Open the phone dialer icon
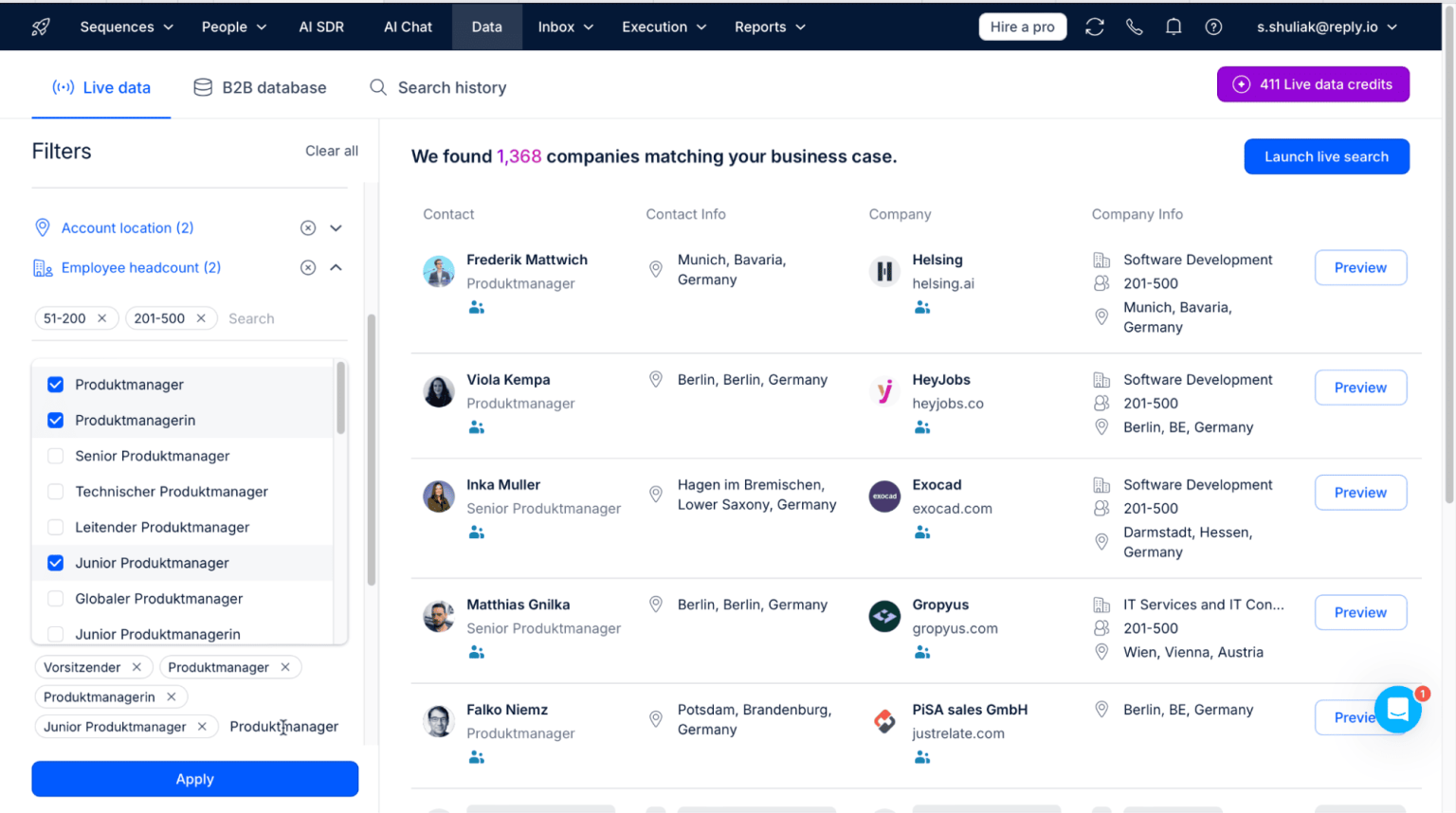Viewport: 1456px width, 813px height. tap(1134, 27)
